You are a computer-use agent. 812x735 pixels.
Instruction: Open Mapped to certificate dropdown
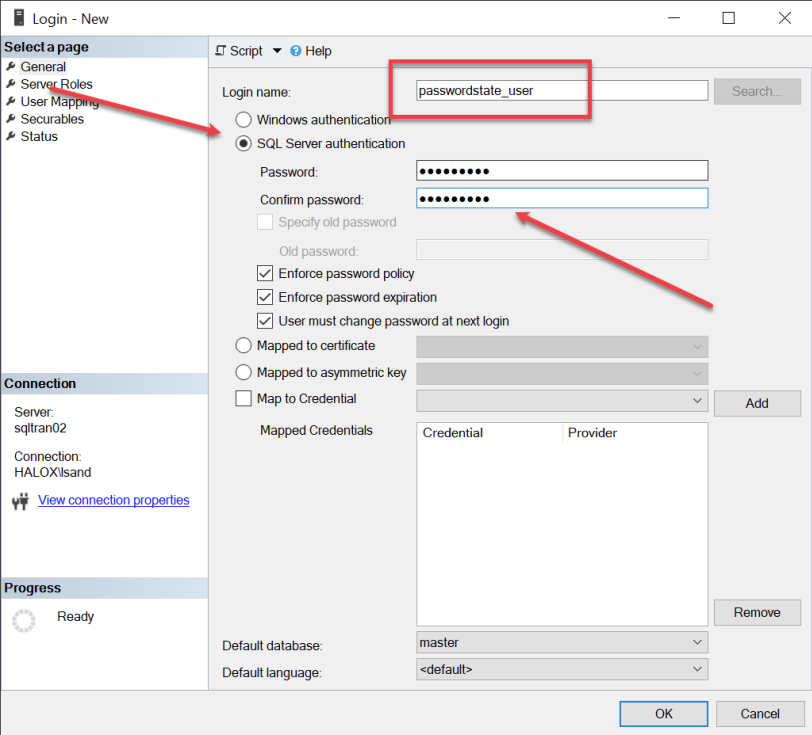562,347
